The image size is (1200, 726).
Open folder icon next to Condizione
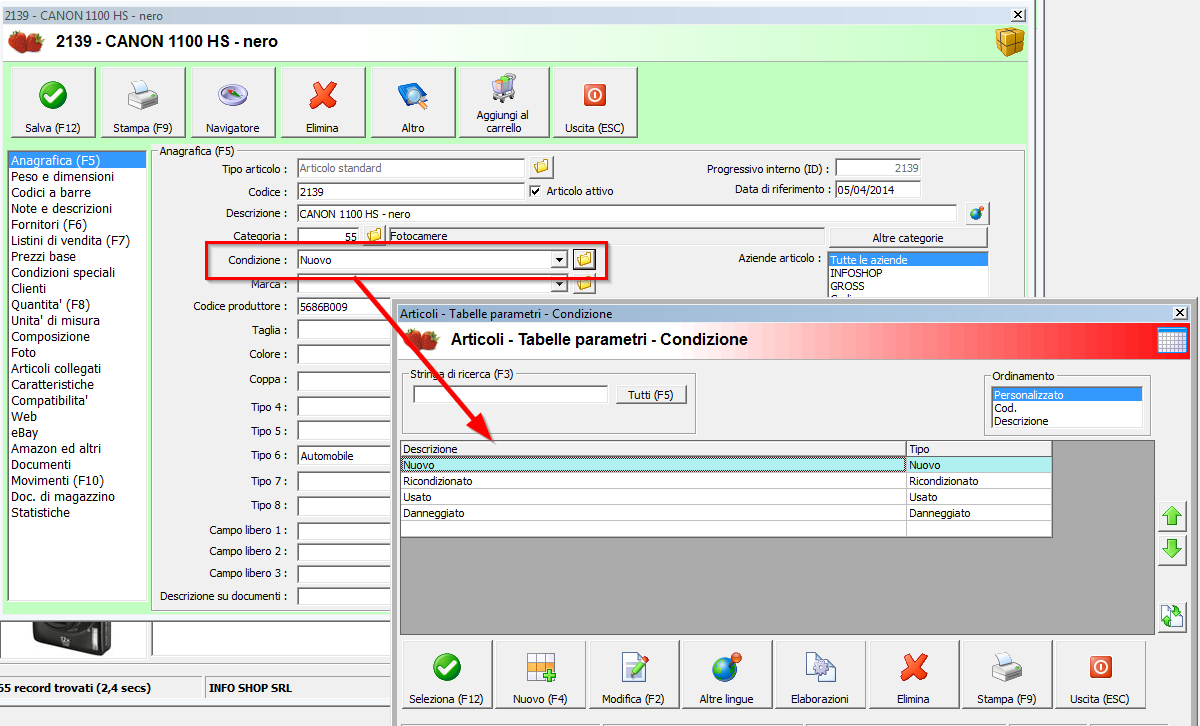pyautogui.click(x=584, y=259)
